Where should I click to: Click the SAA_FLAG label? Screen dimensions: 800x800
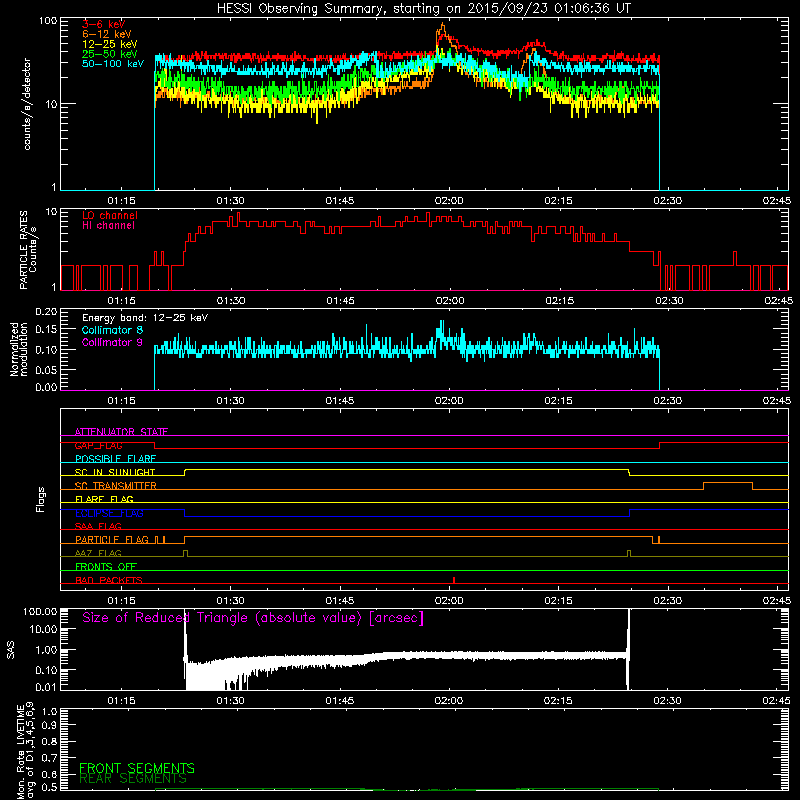click(98, 526)
